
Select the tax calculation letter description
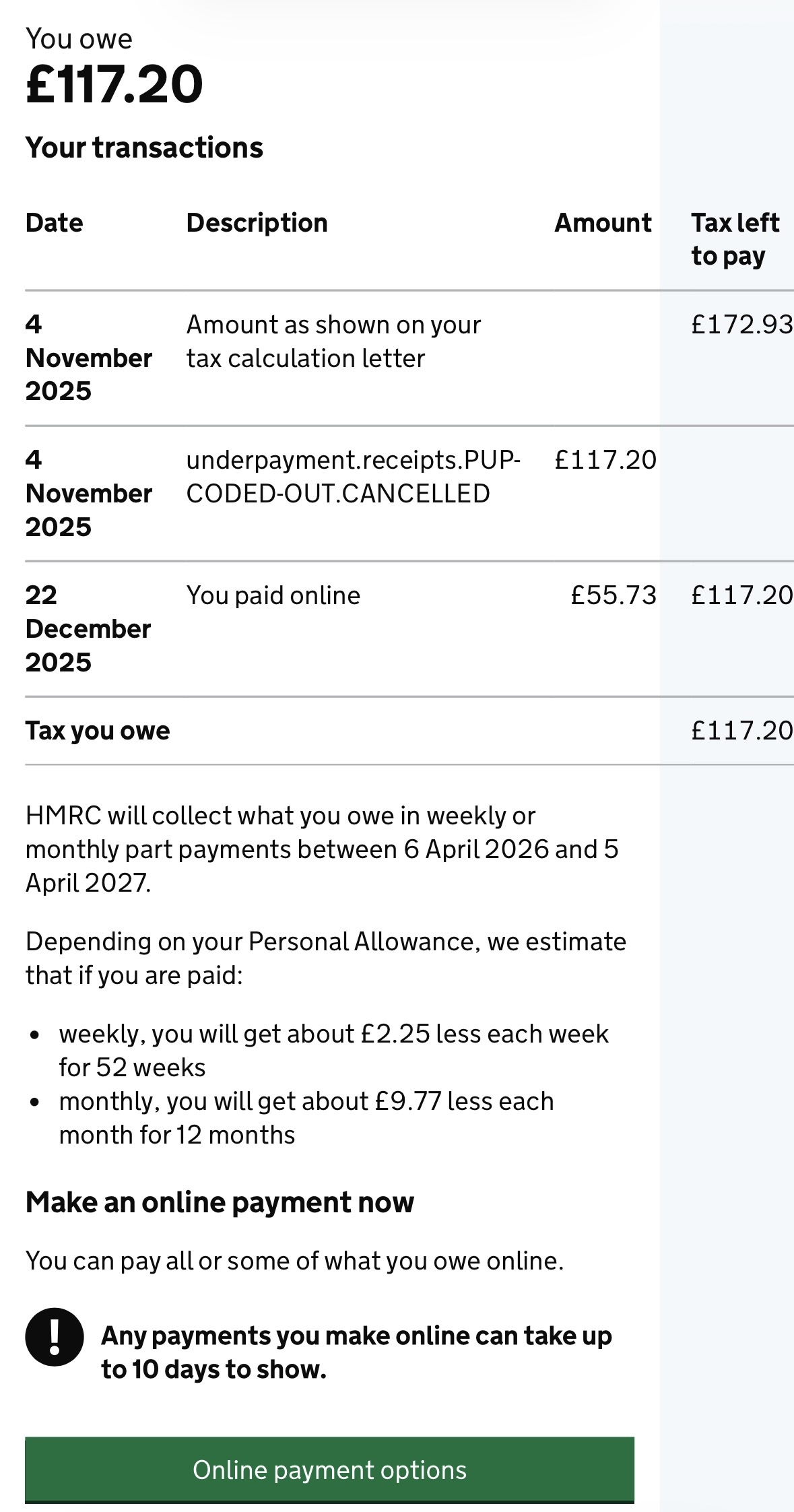coord(333,341)
